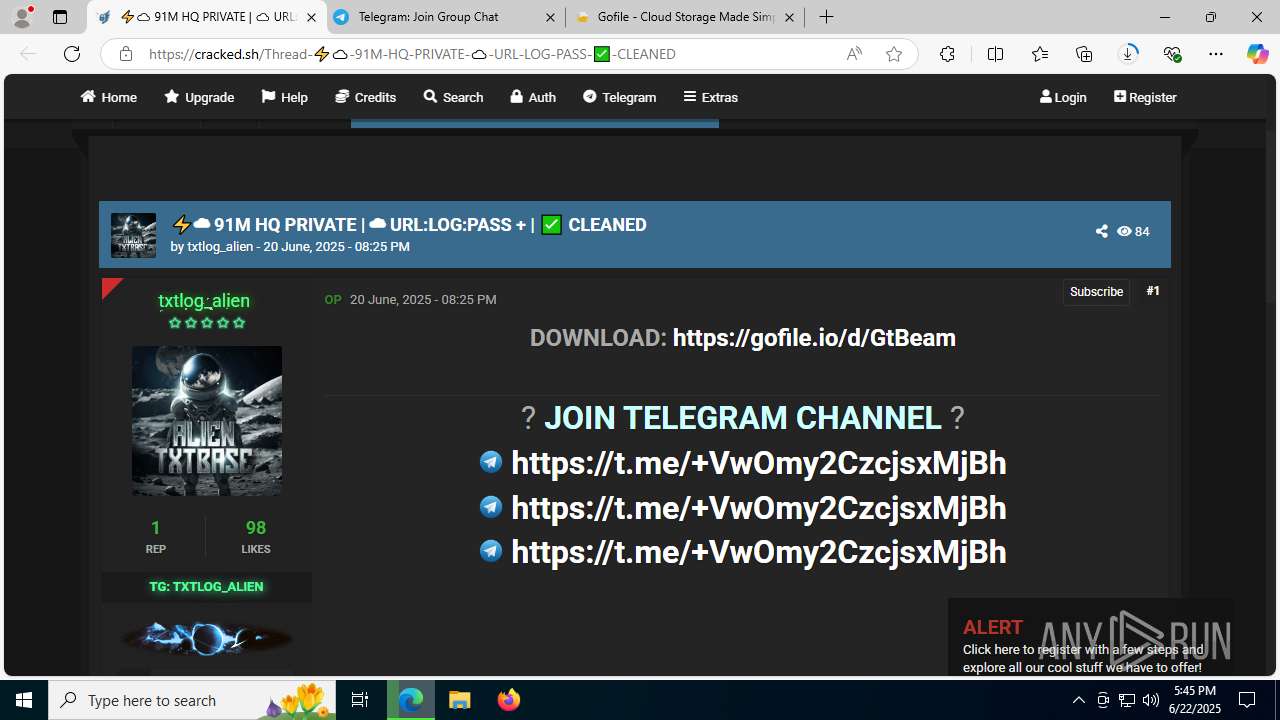The image size is (1280, 720).
Task: Click the Register link
Action: click(x=1145, y=97)
